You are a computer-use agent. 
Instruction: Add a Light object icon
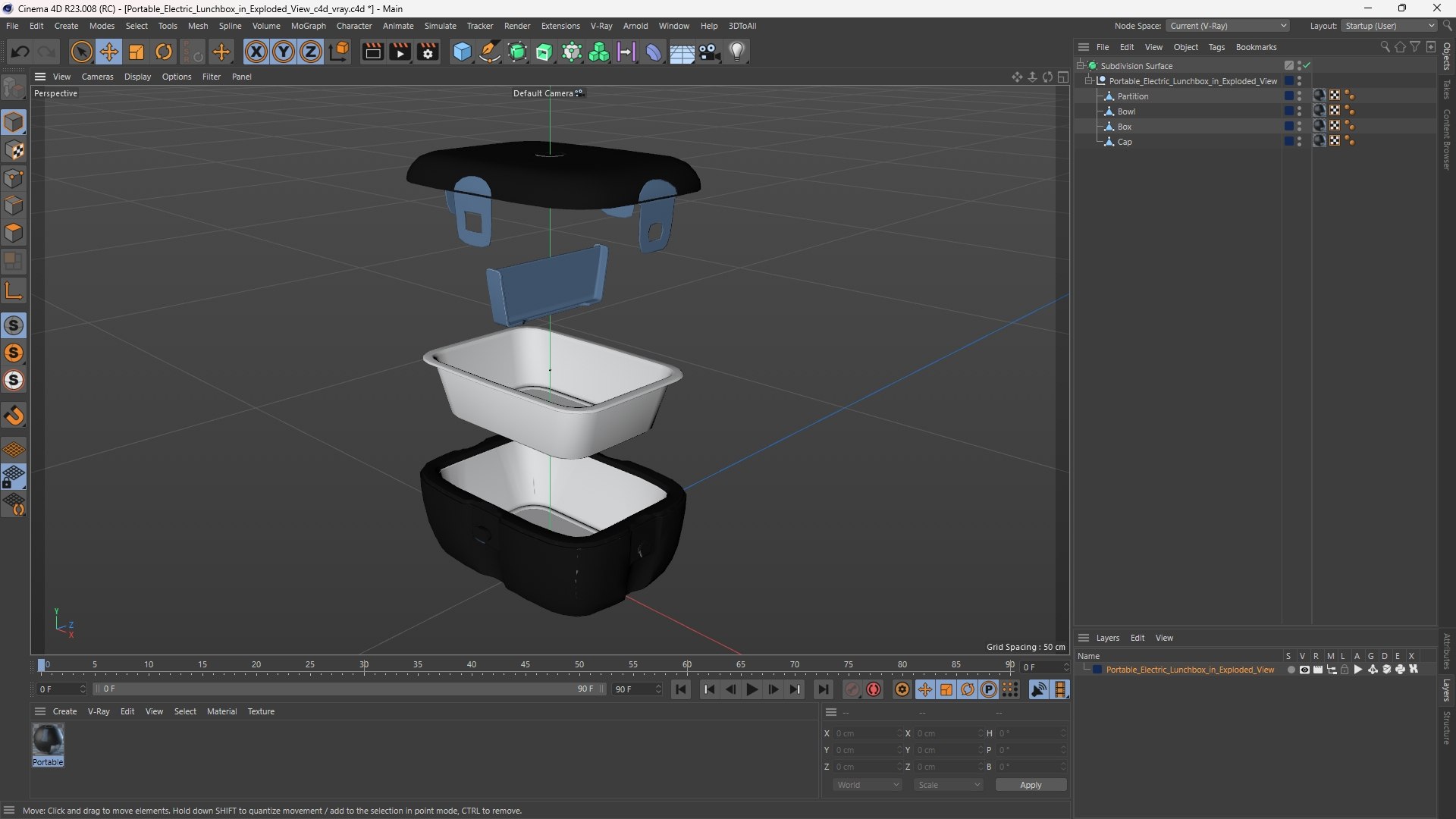point(737,52)
